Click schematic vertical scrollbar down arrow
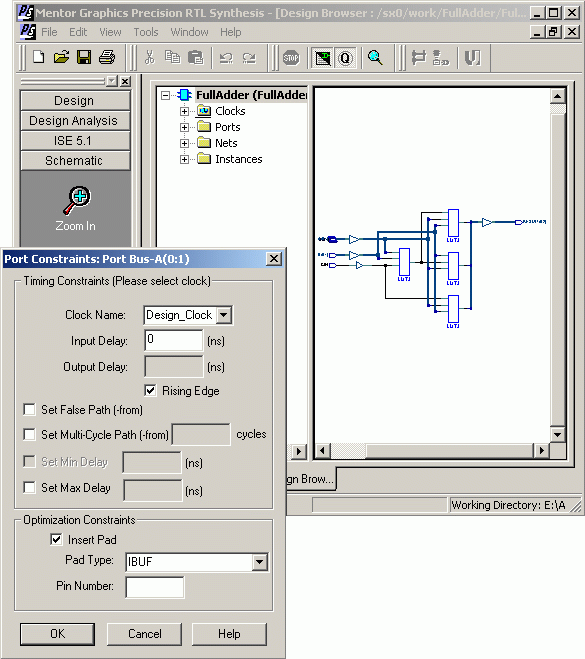Image resolution: width=585 pixels, height=659 pixels. pos(558,434)
